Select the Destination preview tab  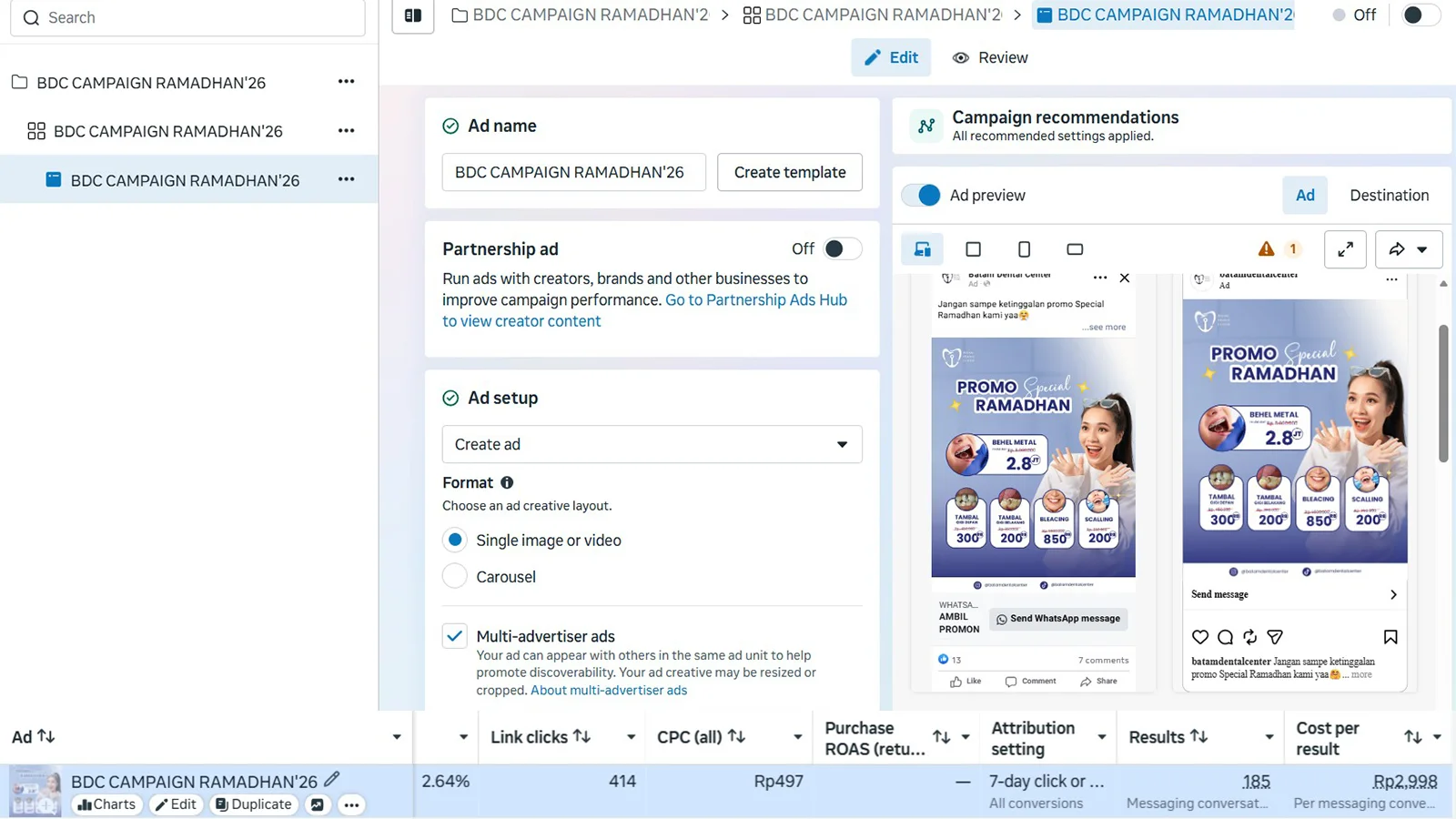tap(1389, 195)
